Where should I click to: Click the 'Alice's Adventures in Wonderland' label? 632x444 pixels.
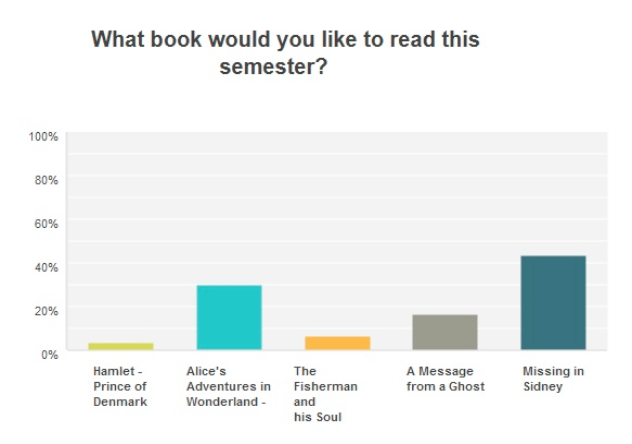click(228, 386)
